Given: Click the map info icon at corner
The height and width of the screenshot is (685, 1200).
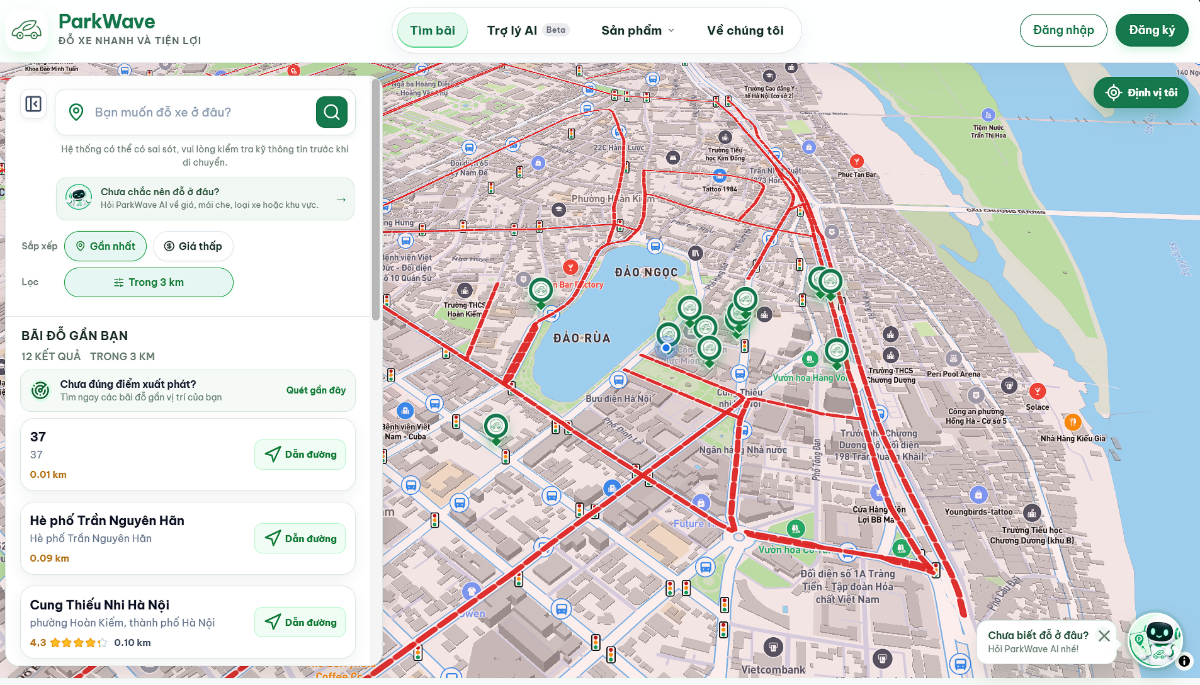Looking at the screenshot, I should click(1184, 661).
